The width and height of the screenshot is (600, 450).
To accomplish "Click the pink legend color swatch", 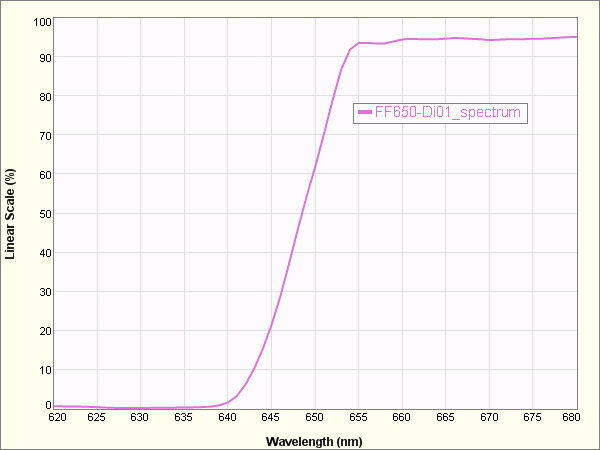I will tap(365, 113).
